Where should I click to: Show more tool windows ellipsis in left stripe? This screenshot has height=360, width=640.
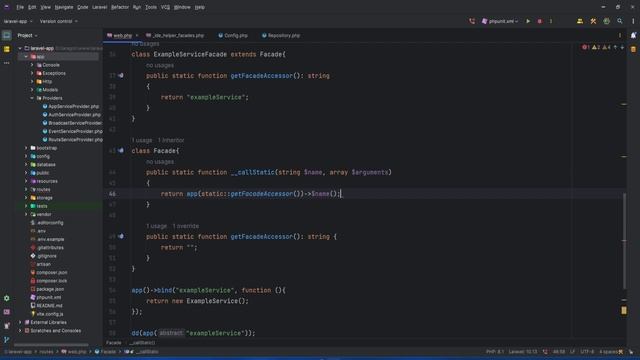coord(7,63)
